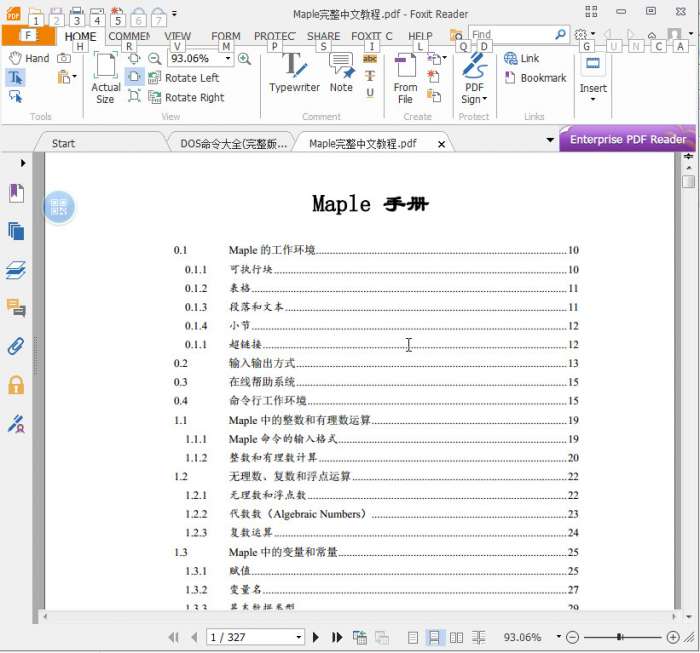The image size is (700, 653).
Task: Click the zoom out minus button in status bar
Action: [x=572, y=637]
